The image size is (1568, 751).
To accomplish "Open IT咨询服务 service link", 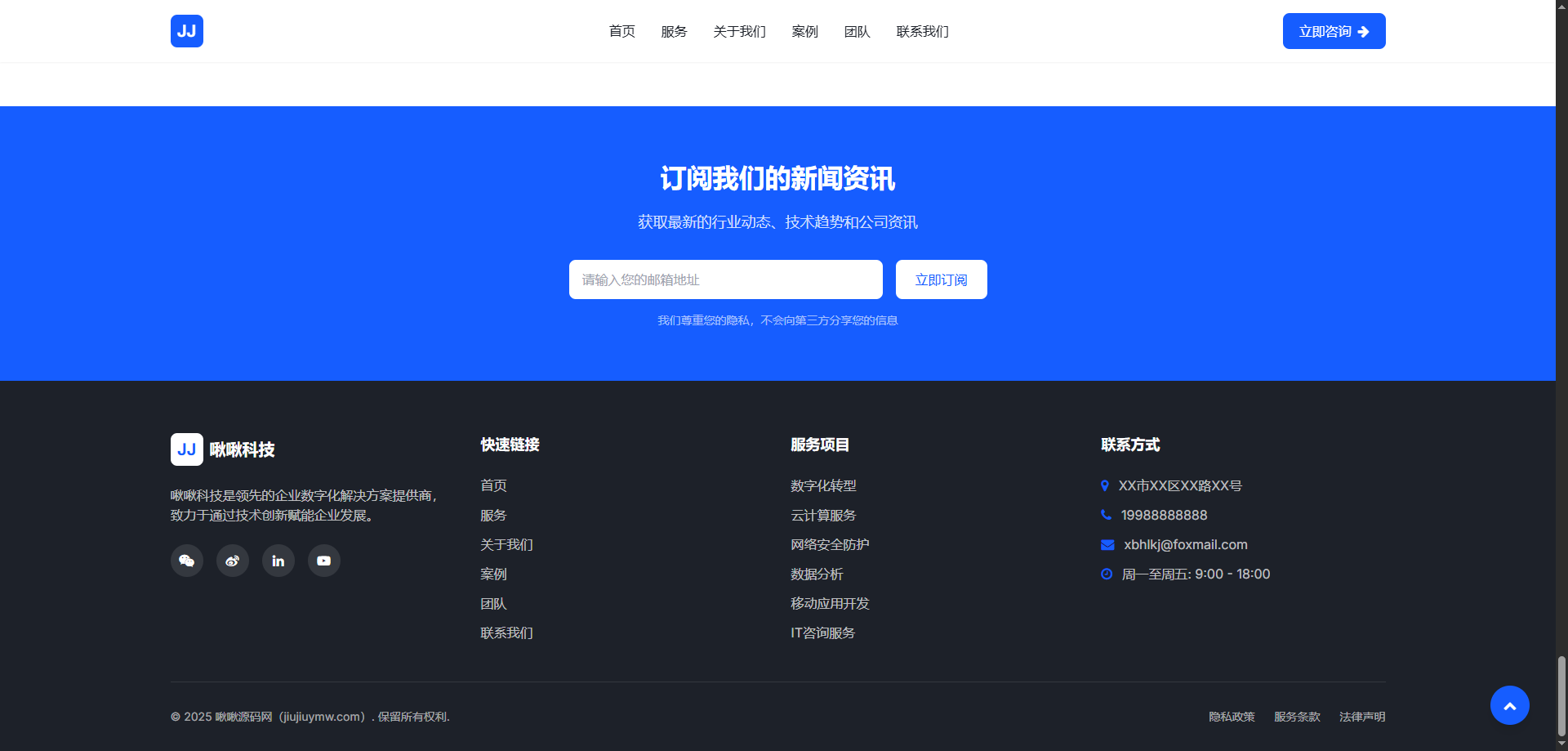I will point(823,633).
